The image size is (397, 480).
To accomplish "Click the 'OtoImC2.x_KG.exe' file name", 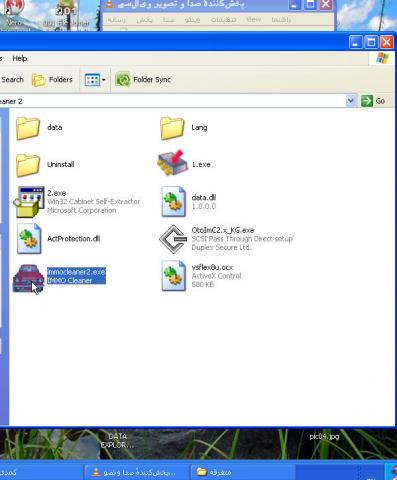I will (223, 230).
